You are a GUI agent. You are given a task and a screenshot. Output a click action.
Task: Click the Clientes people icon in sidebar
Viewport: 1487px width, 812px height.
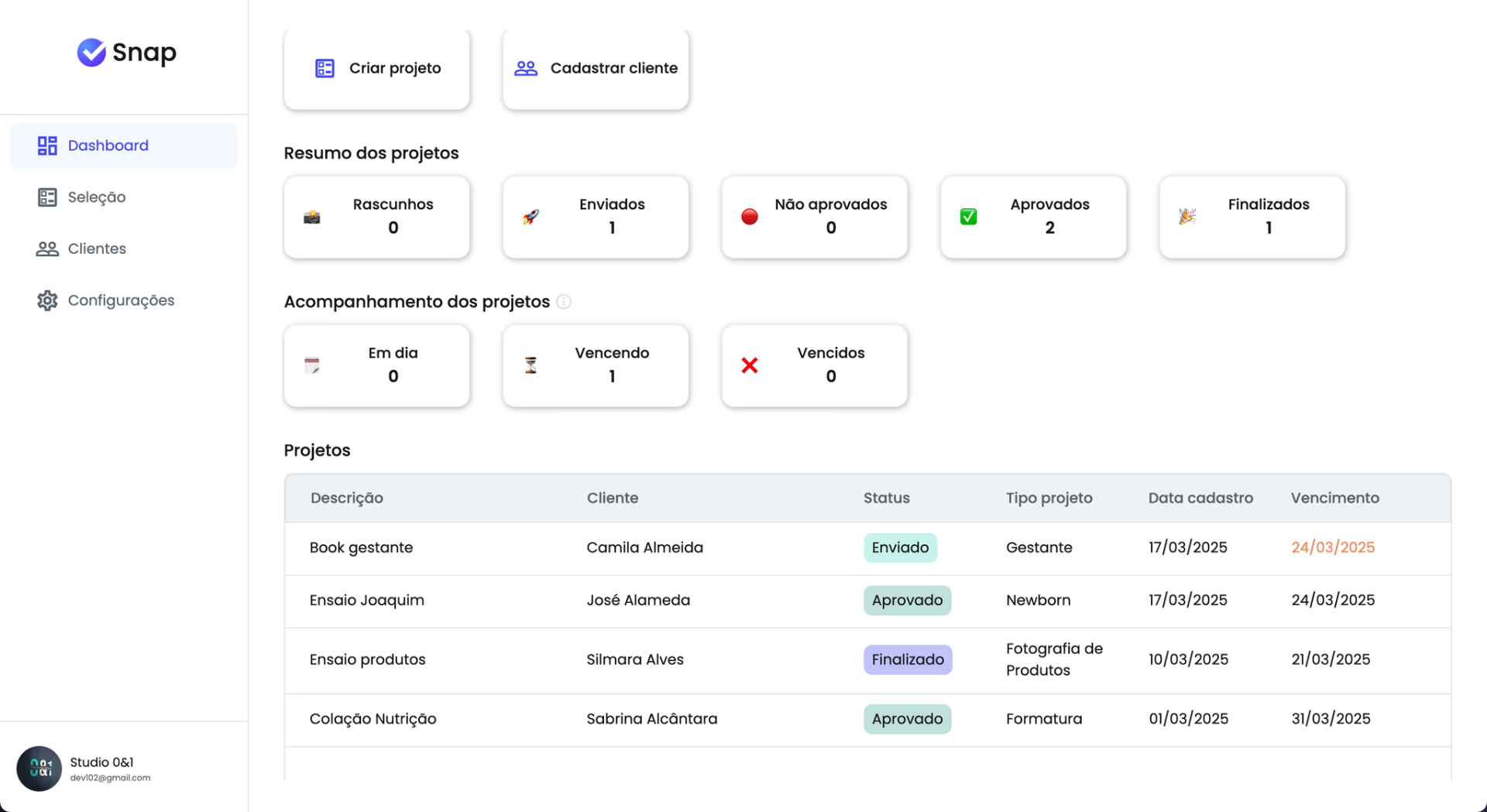tap(47, 248)
